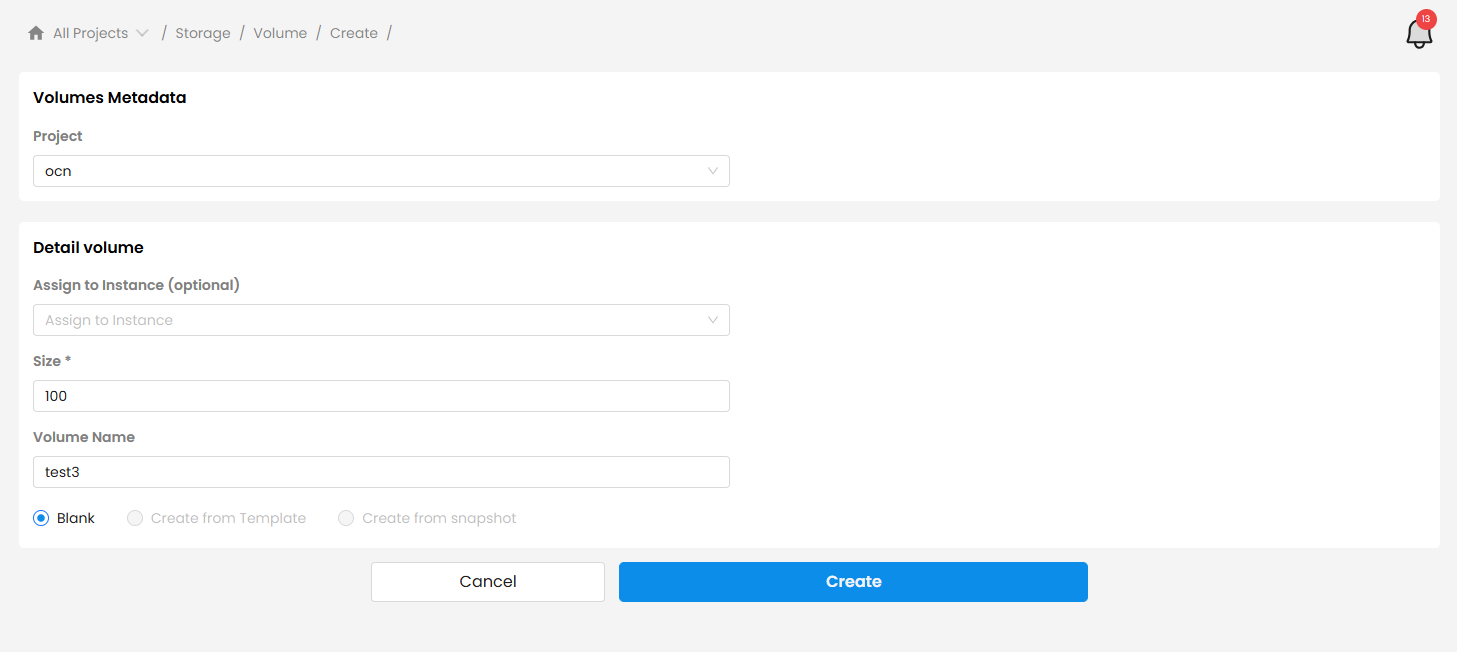1457x652 pixels.
Task: Click the Assign to Instance (optional) label
Action: pyautogui.click(x=136, y=285)
